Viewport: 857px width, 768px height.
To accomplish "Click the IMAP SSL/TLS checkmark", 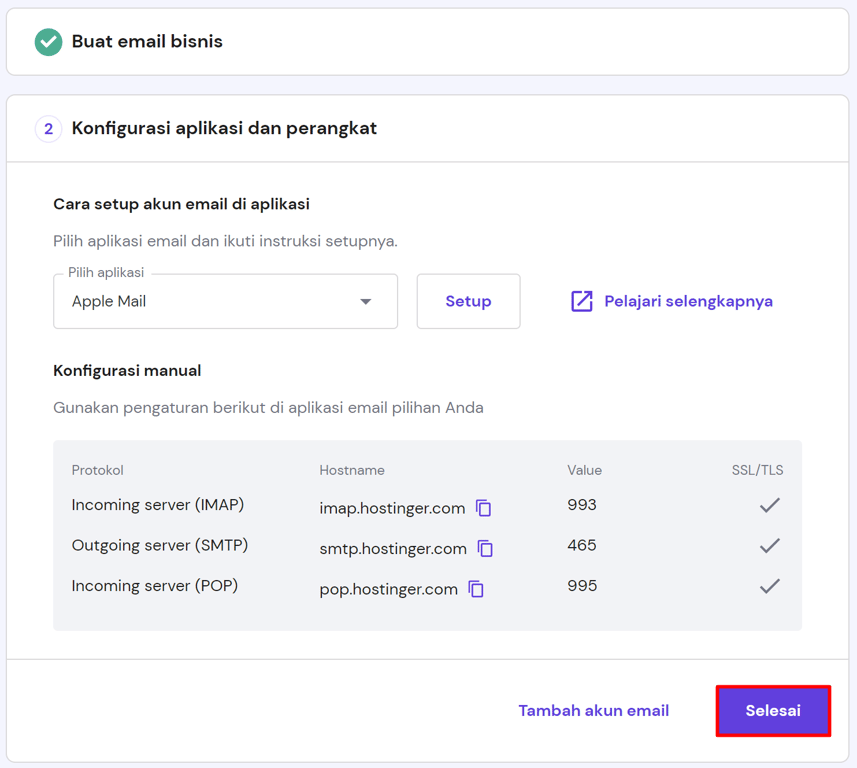I will (x=769, y=505).
